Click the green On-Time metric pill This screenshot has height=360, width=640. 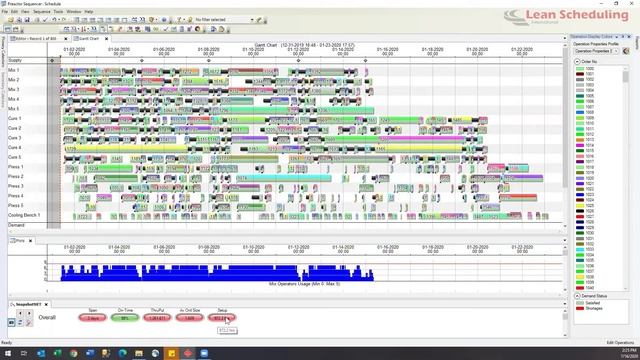(x=125, y=318)
